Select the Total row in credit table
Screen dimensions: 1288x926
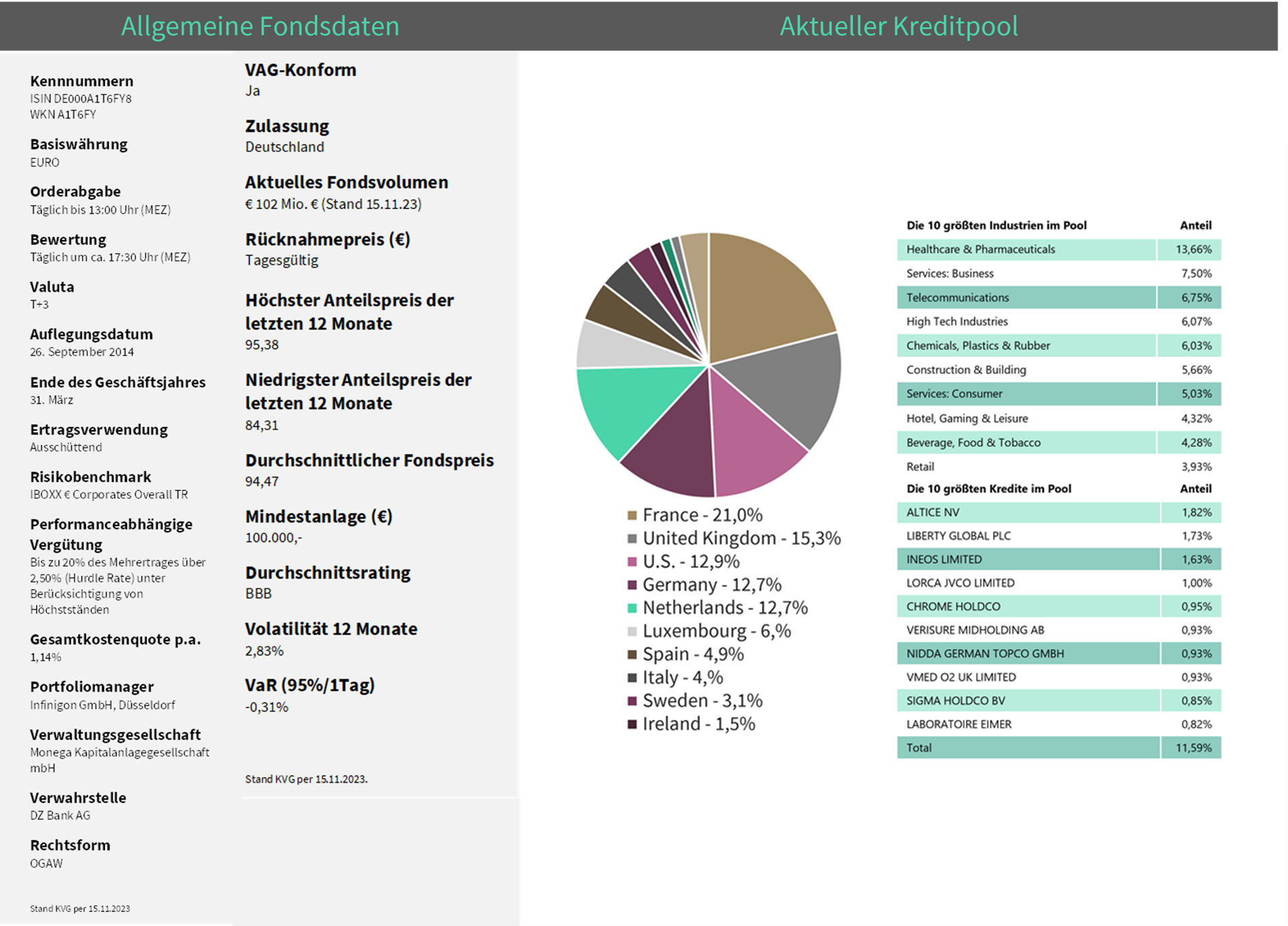click(1059, 747)
